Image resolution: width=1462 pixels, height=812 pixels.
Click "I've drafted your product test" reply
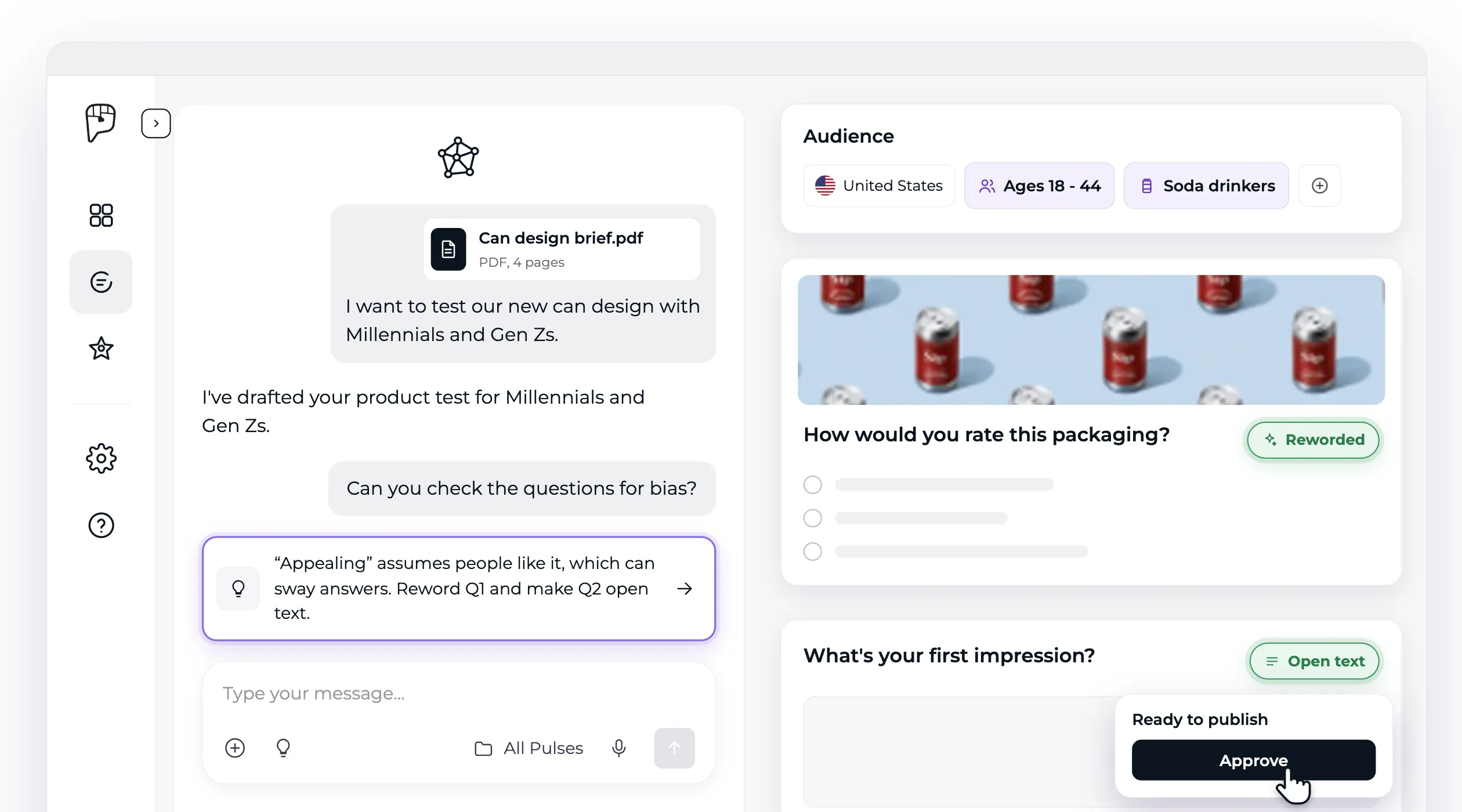[424, 411]
